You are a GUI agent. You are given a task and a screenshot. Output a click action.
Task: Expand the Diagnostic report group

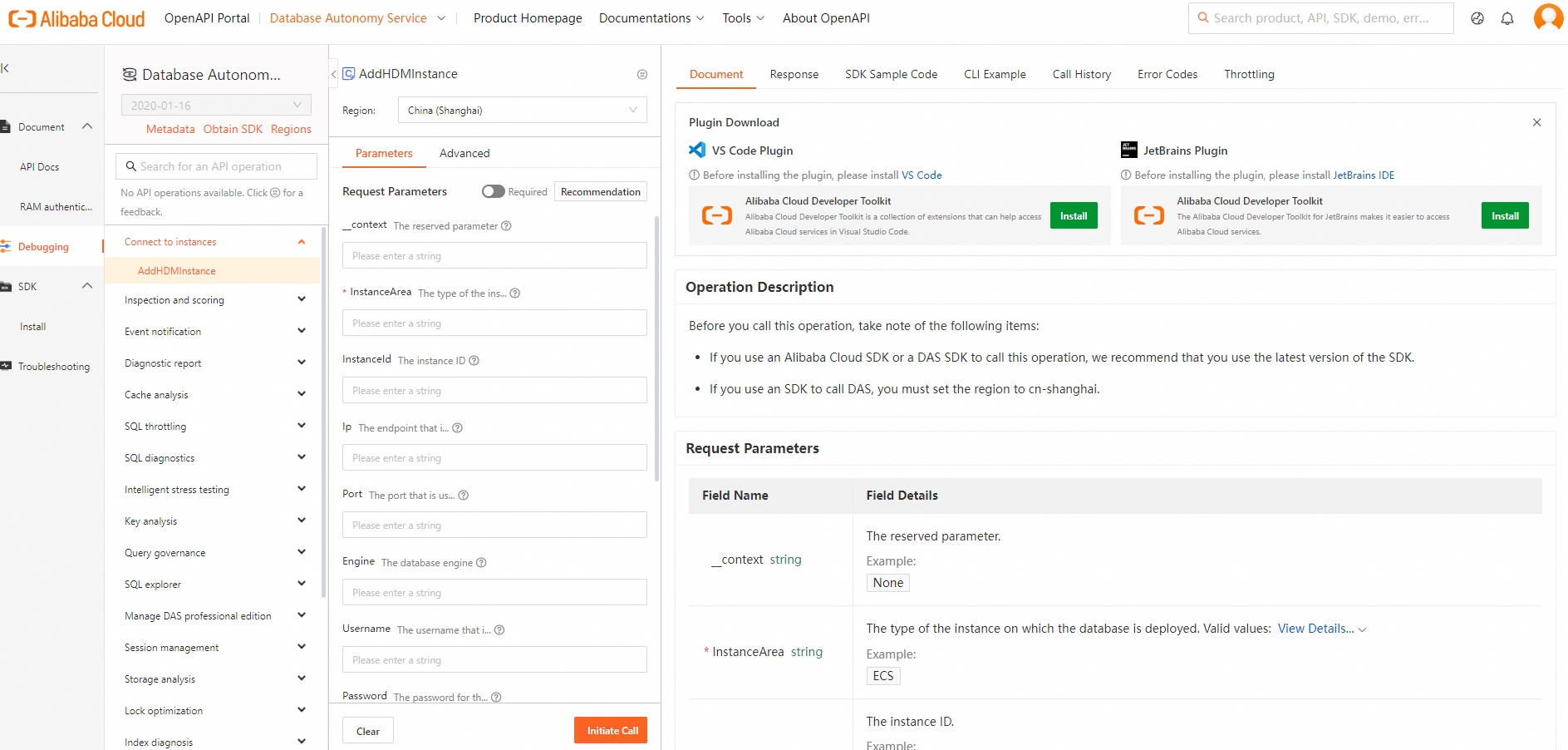(x=302, y=363)
